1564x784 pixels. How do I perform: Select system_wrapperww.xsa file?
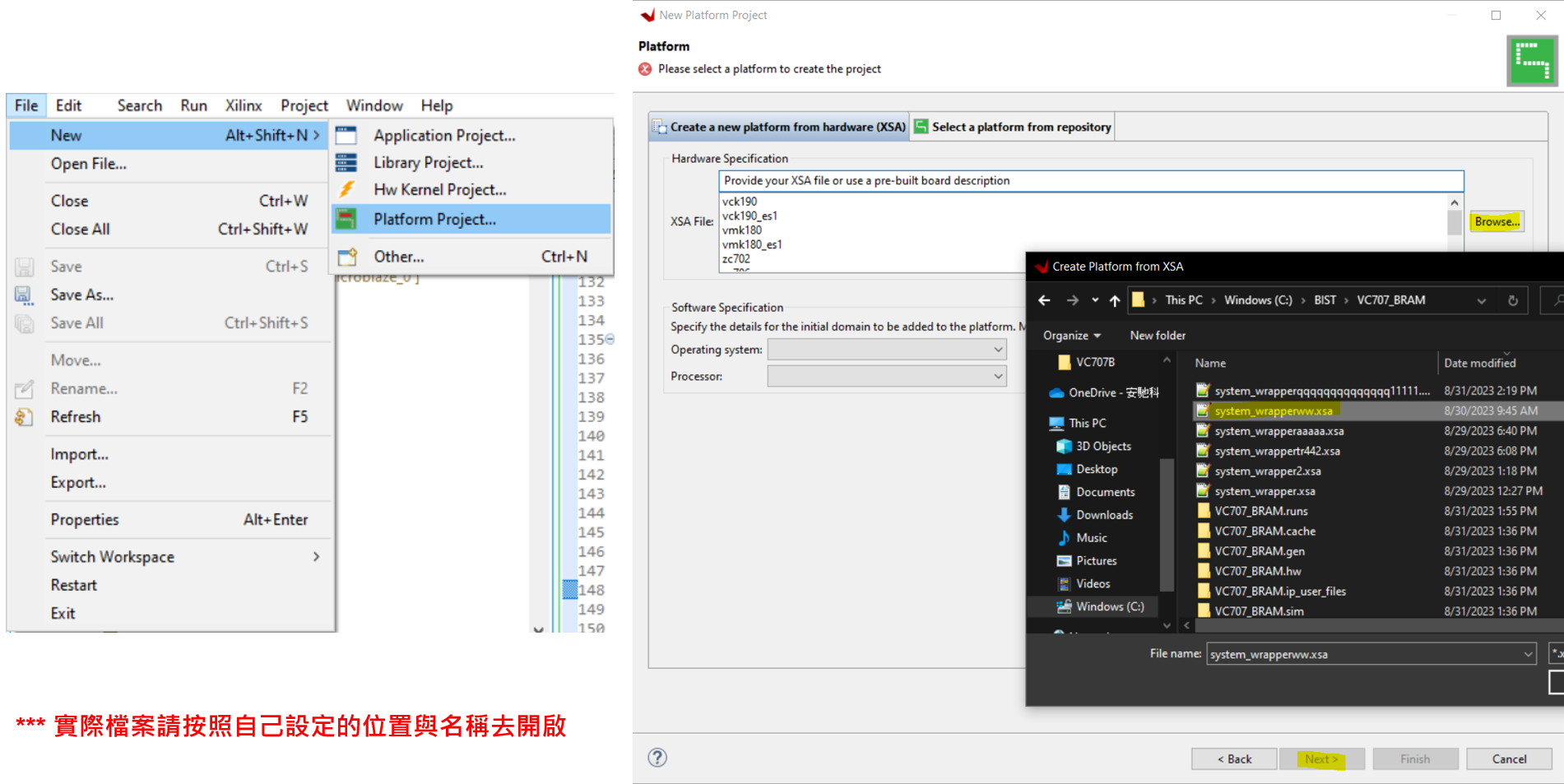[1274, 411]
